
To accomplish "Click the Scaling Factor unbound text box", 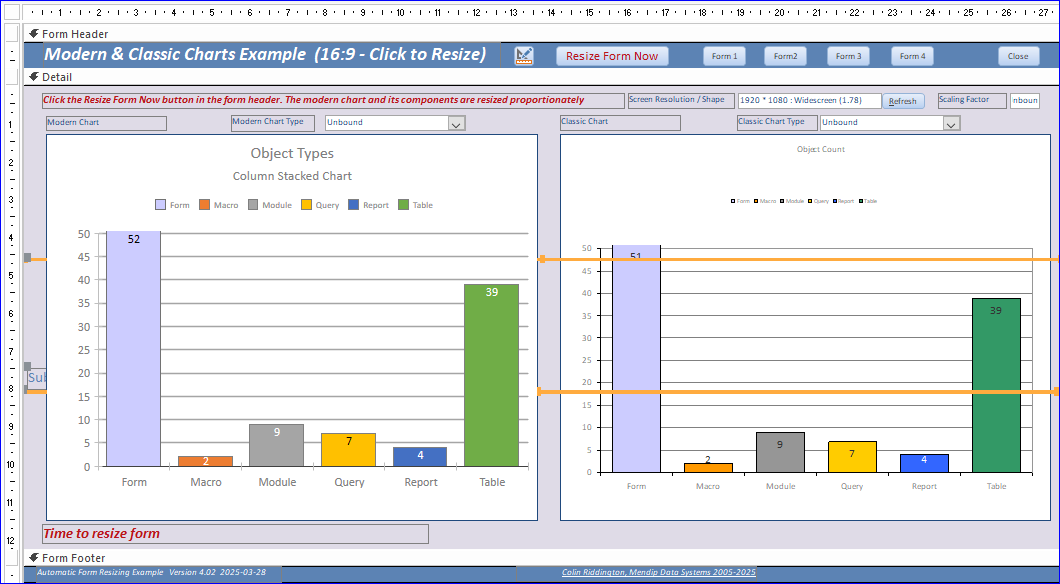I will (x=1025, y=101).
